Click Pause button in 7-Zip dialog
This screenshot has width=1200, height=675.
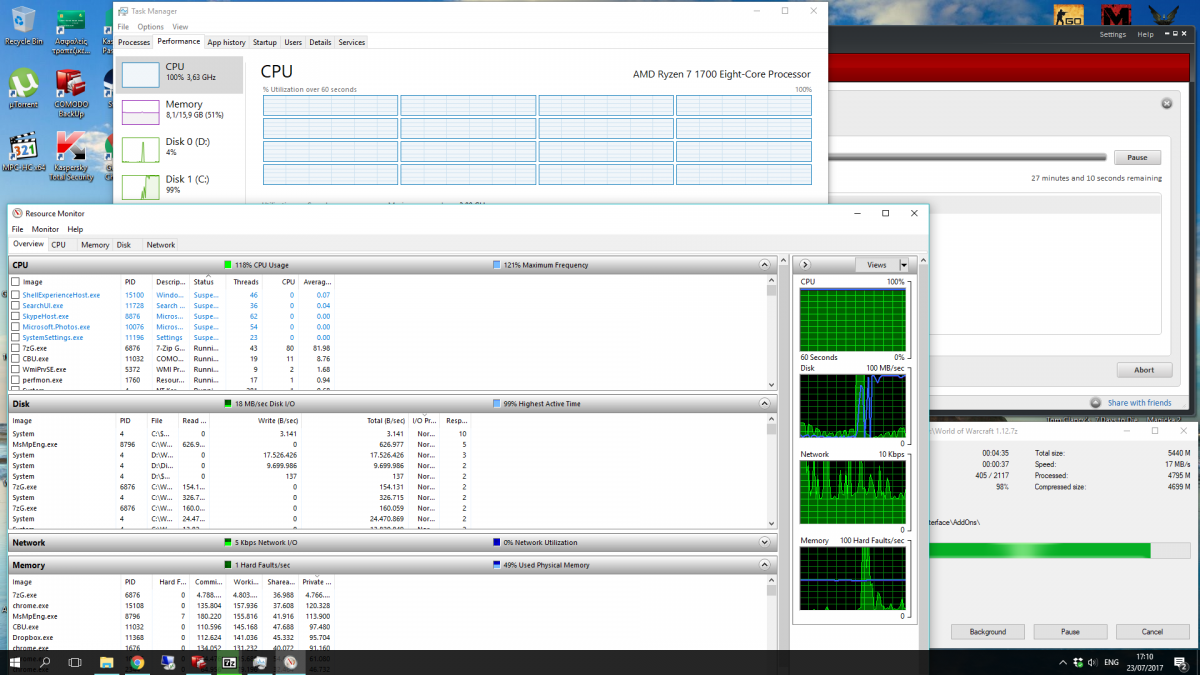(x=1070, y=632)
